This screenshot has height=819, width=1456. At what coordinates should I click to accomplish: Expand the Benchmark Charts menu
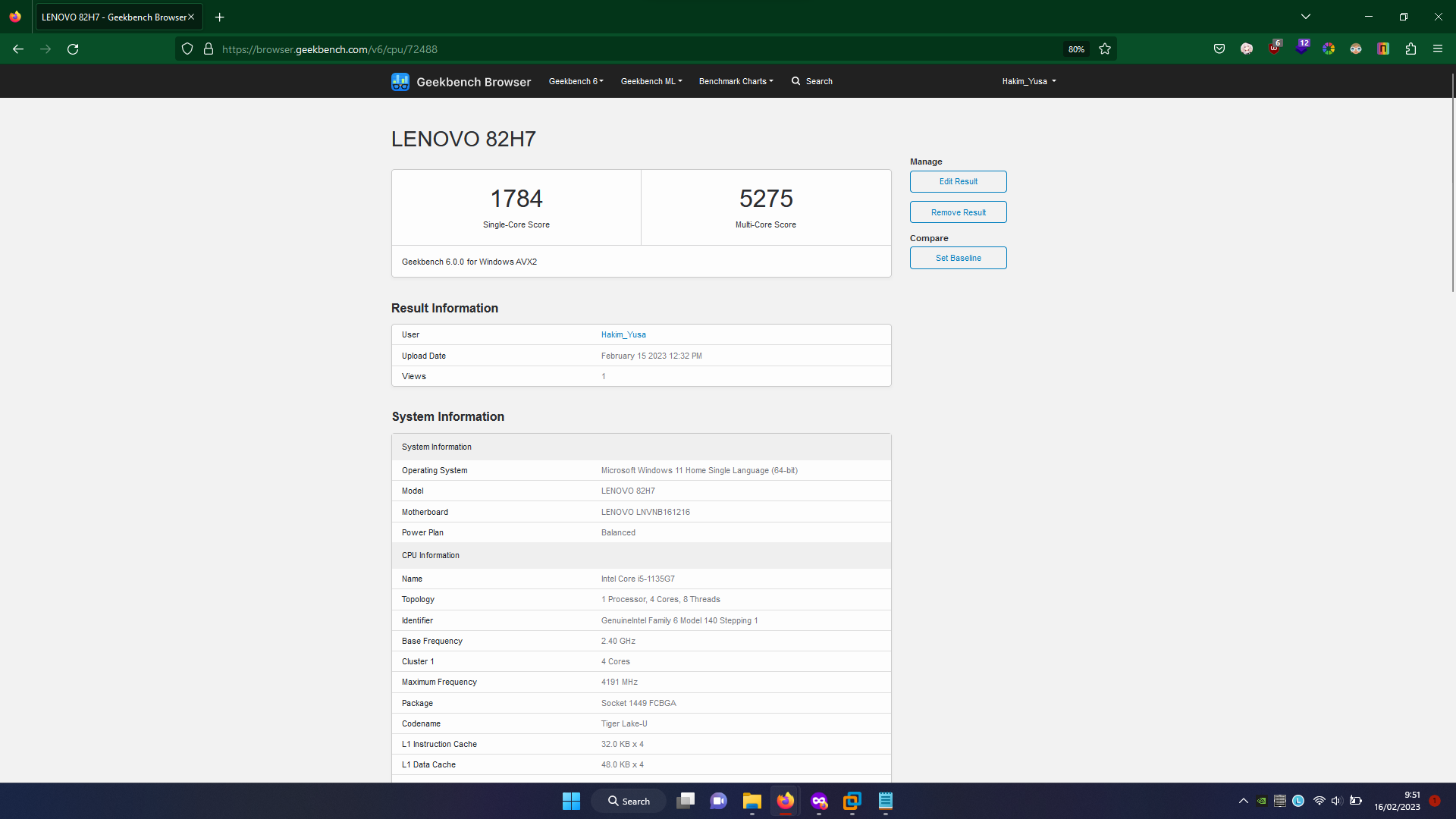point(736,81)
